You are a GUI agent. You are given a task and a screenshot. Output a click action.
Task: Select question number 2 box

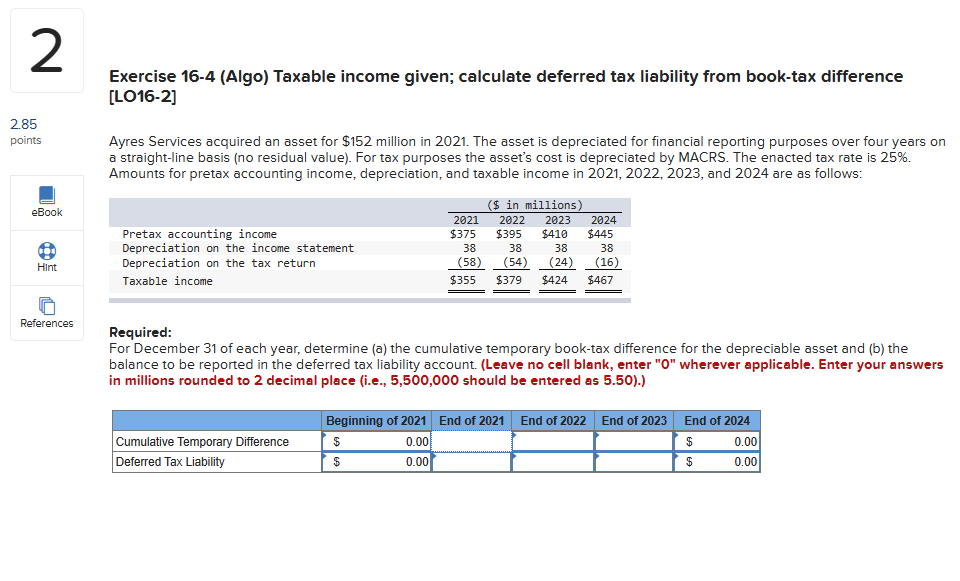coord(47,51)
